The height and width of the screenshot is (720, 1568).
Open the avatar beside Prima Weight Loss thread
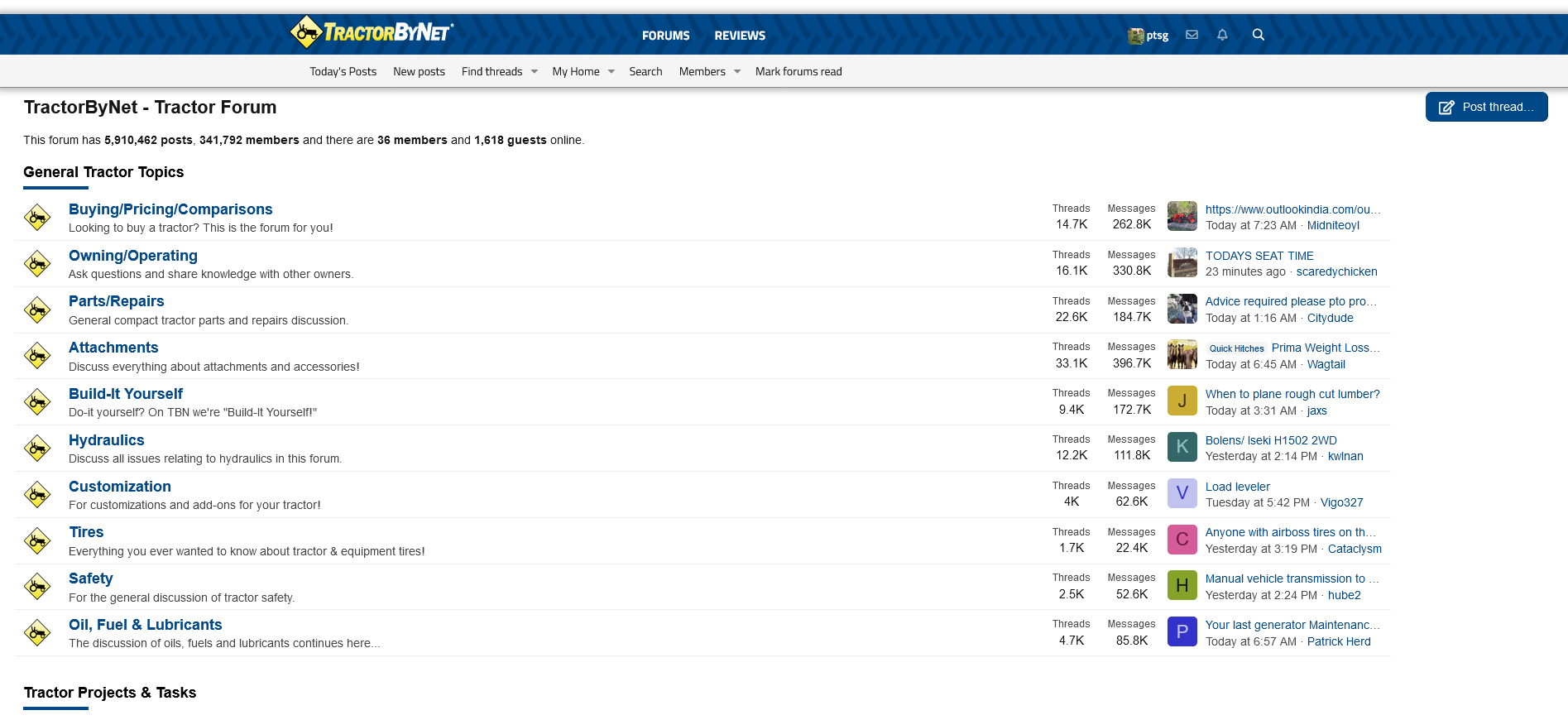pyautogui.click(x=1182, y=354)
